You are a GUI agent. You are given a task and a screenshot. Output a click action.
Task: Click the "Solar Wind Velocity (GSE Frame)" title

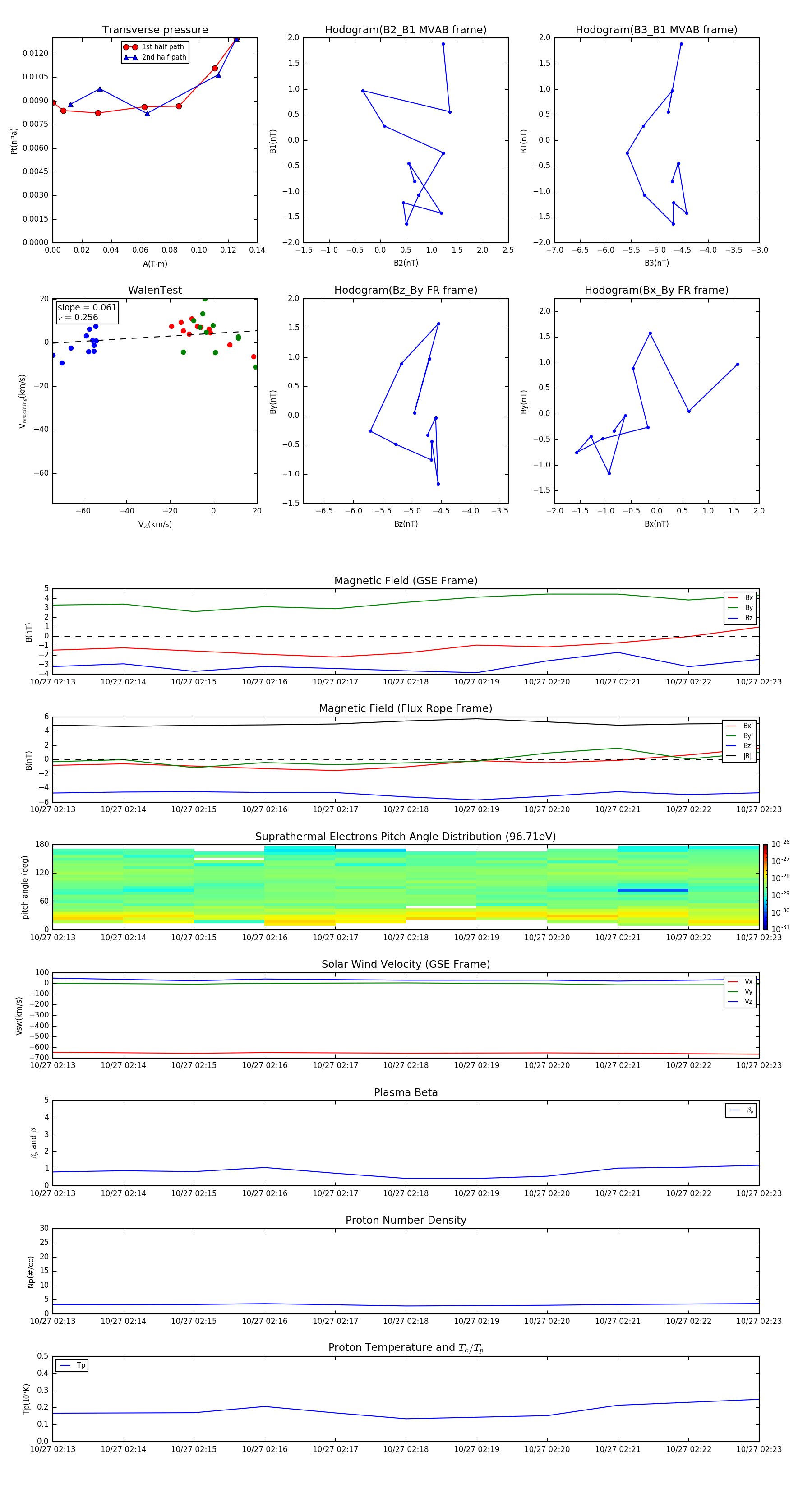(406, 964)
